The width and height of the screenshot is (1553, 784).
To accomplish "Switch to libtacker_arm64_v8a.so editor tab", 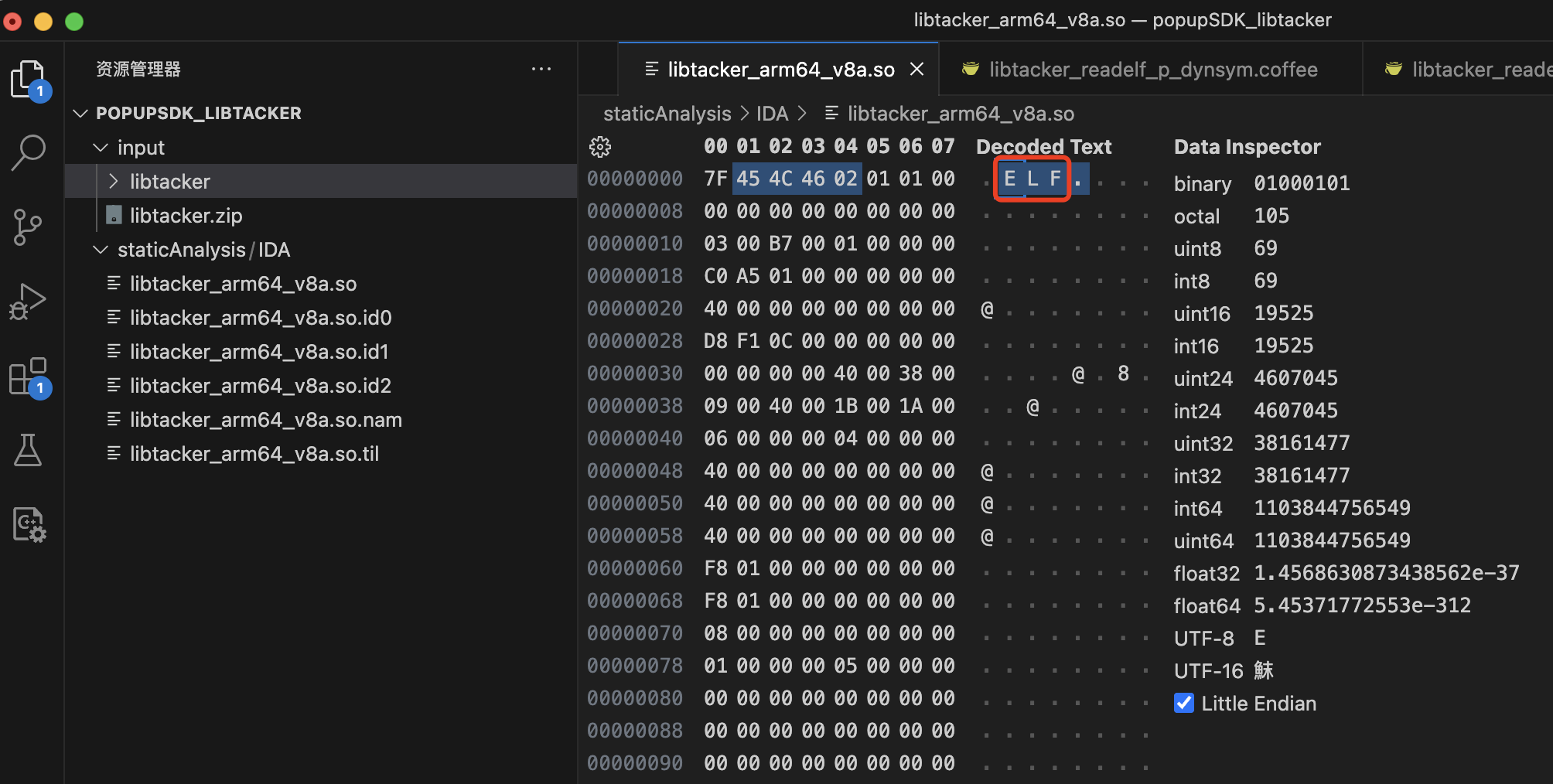I will (x=778, y=70).
